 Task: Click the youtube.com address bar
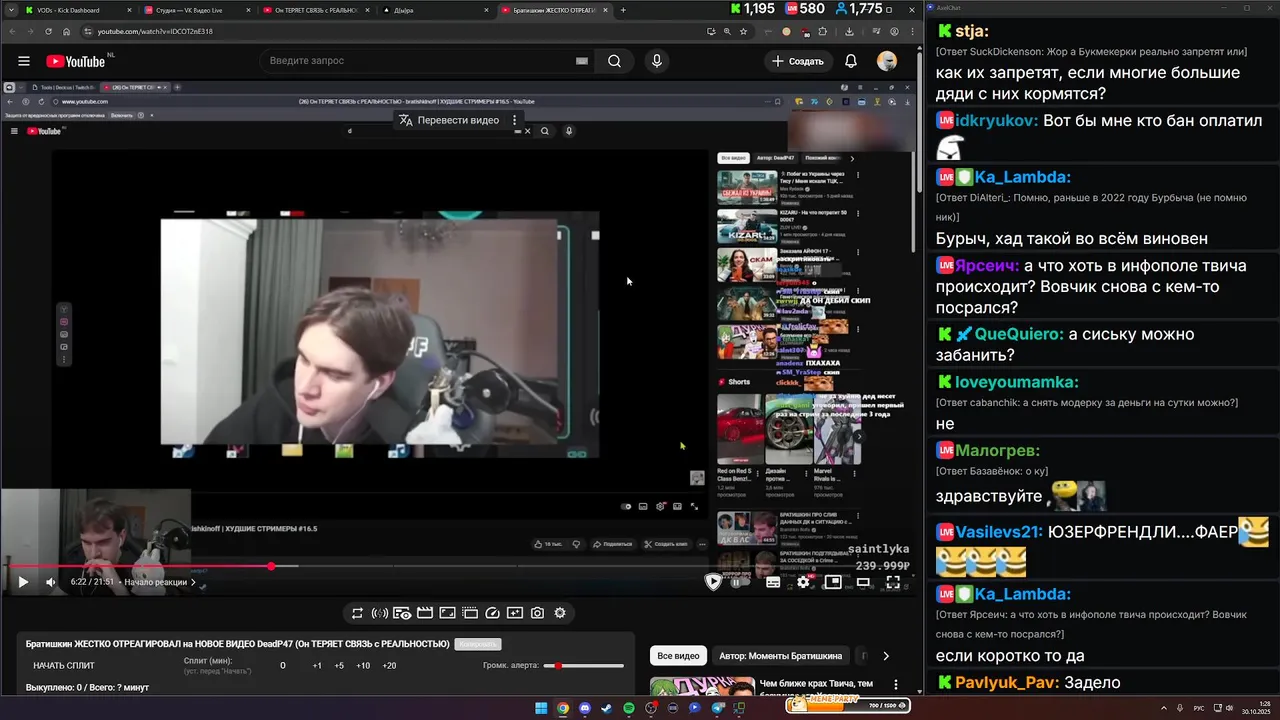[390, 31]
